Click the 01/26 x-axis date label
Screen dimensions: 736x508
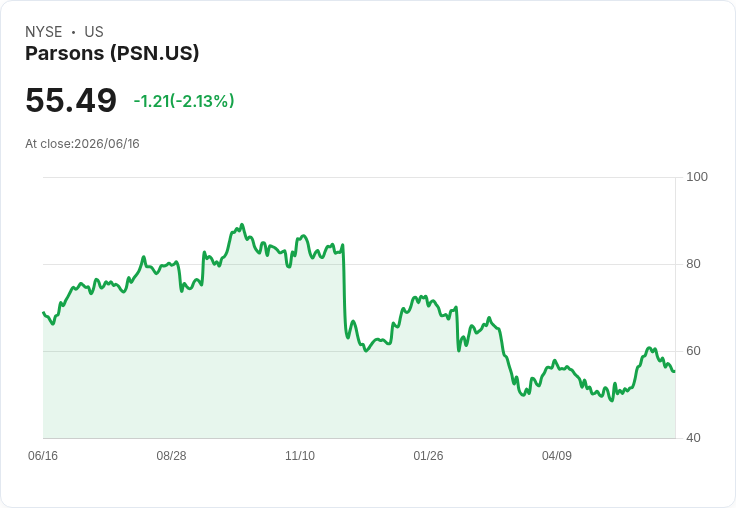tap(428, 455)
